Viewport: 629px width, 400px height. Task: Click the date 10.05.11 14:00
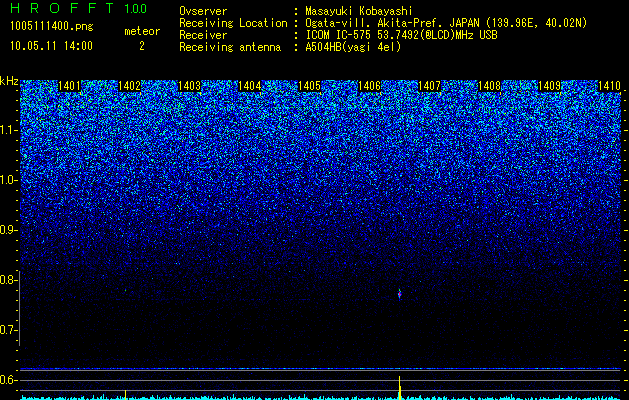[x=51, y=46]
